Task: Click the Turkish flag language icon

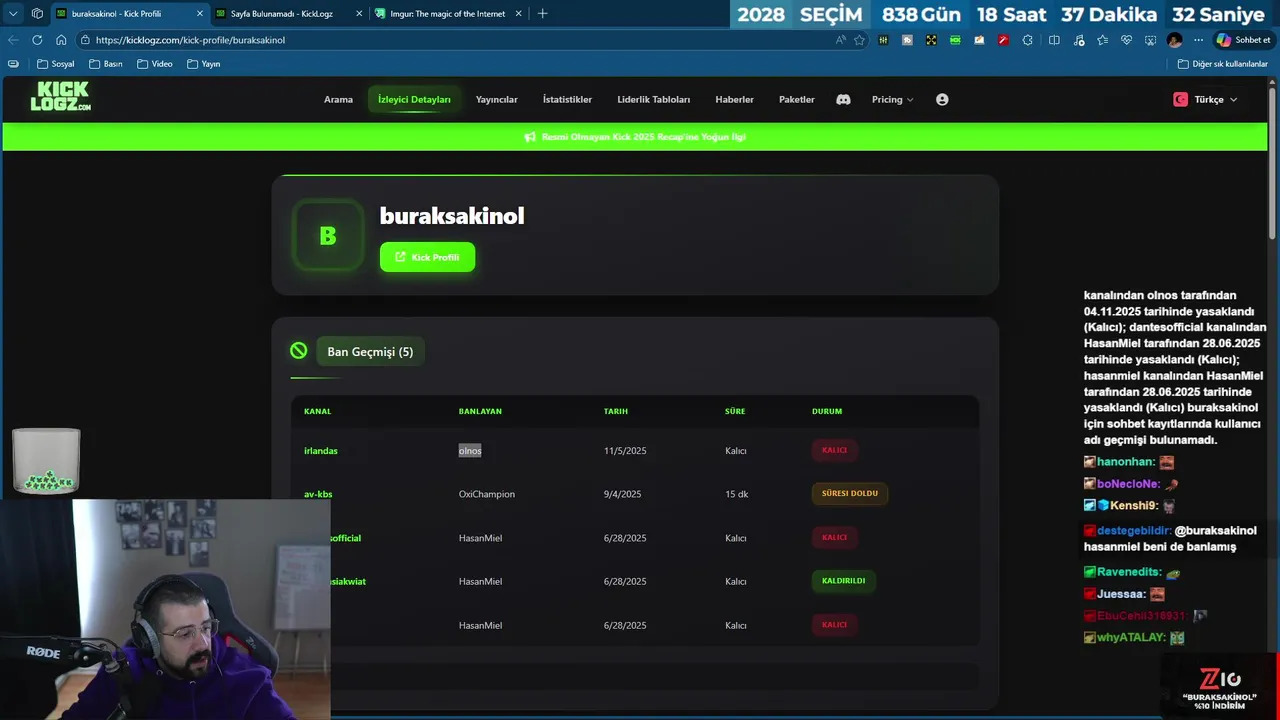Action: (x=1180, y=100)
